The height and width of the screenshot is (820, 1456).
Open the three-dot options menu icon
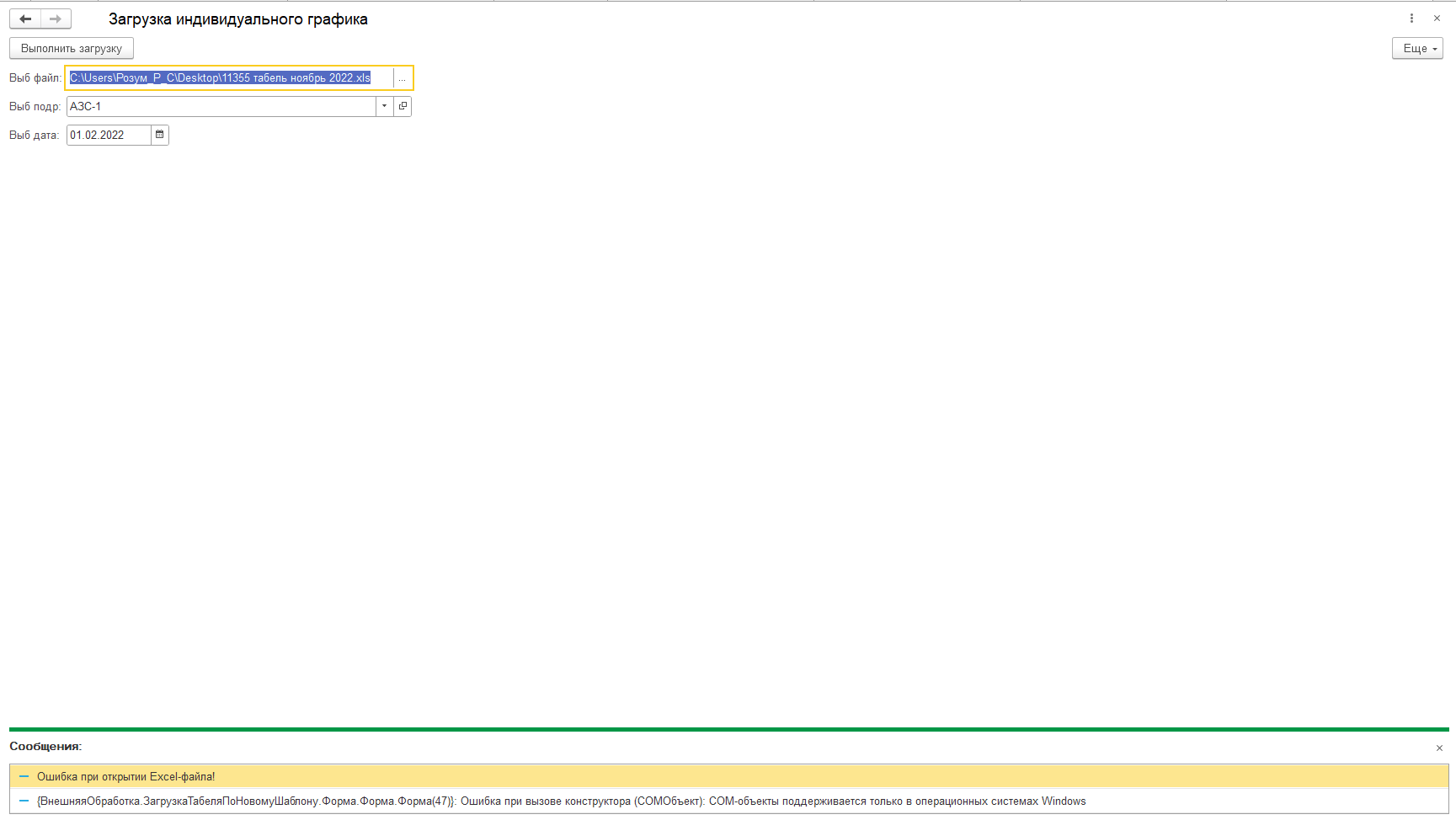pyautogui.click(x=1411, y=19)
